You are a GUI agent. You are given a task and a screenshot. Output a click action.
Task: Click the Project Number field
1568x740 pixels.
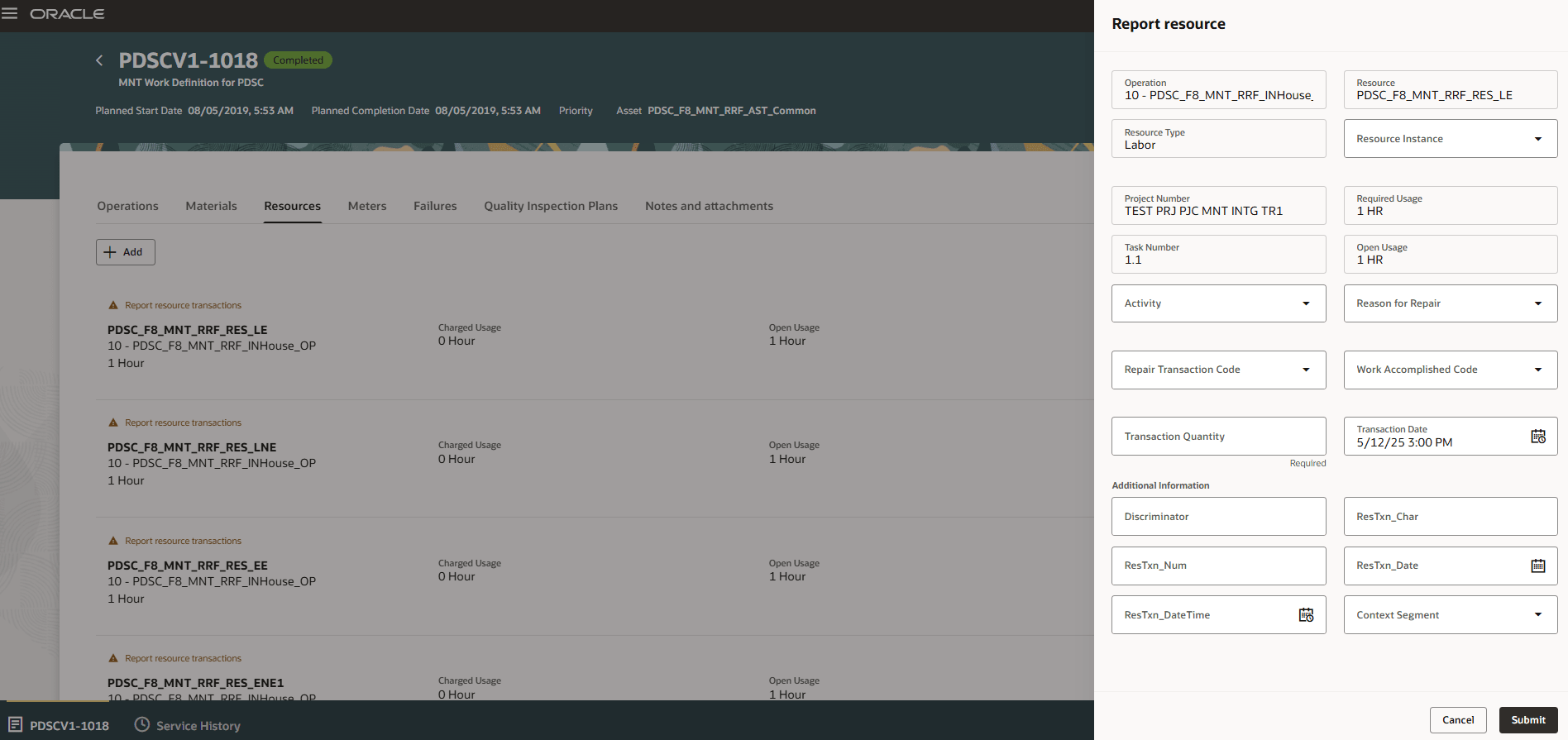[x=1219, y=205]
